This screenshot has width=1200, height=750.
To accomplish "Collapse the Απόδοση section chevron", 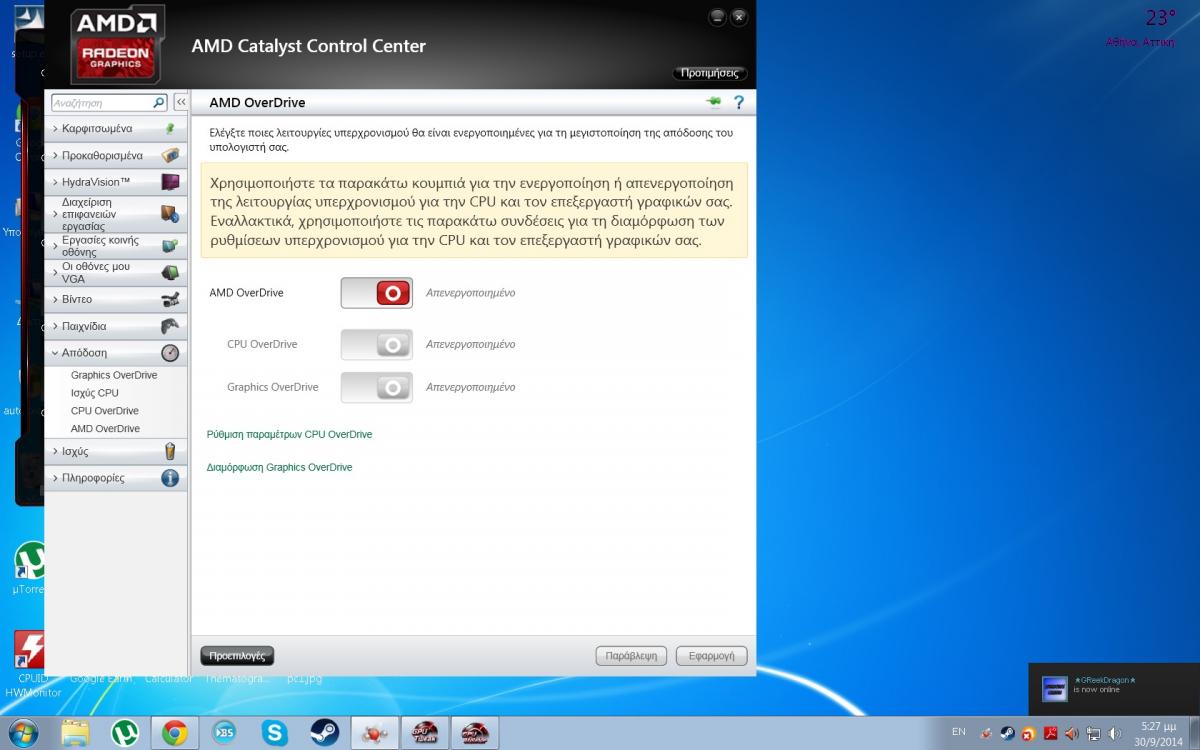I will tap(55, 353).
